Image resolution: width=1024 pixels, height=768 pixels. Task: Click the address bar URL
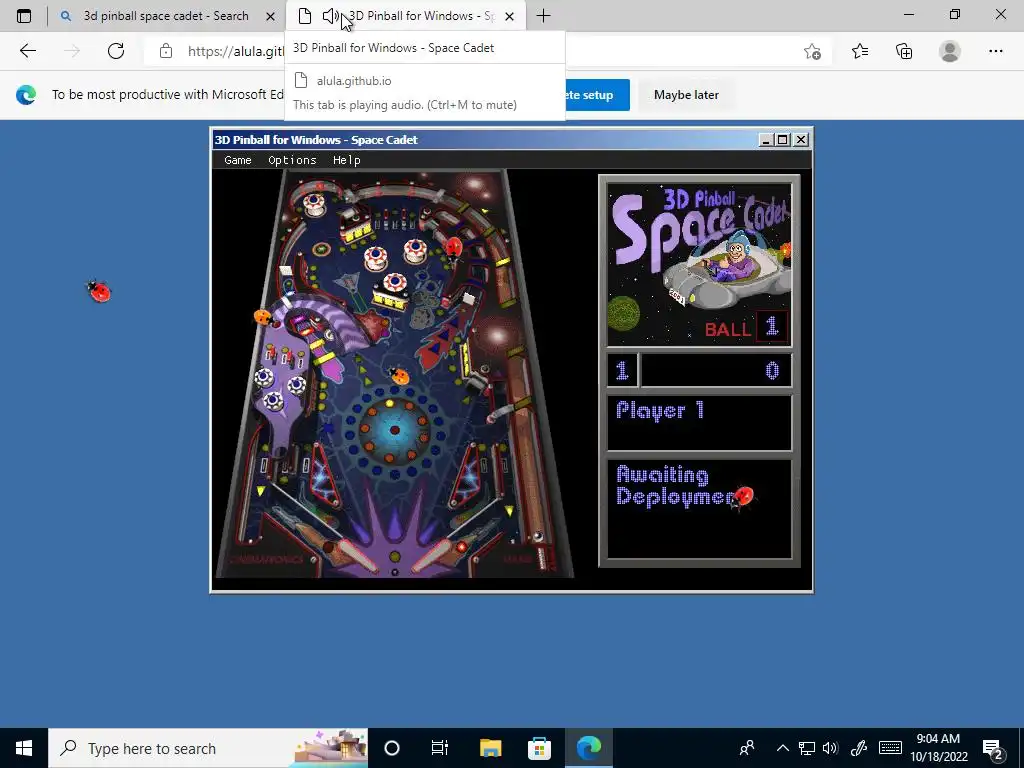(x=235, y=51)
